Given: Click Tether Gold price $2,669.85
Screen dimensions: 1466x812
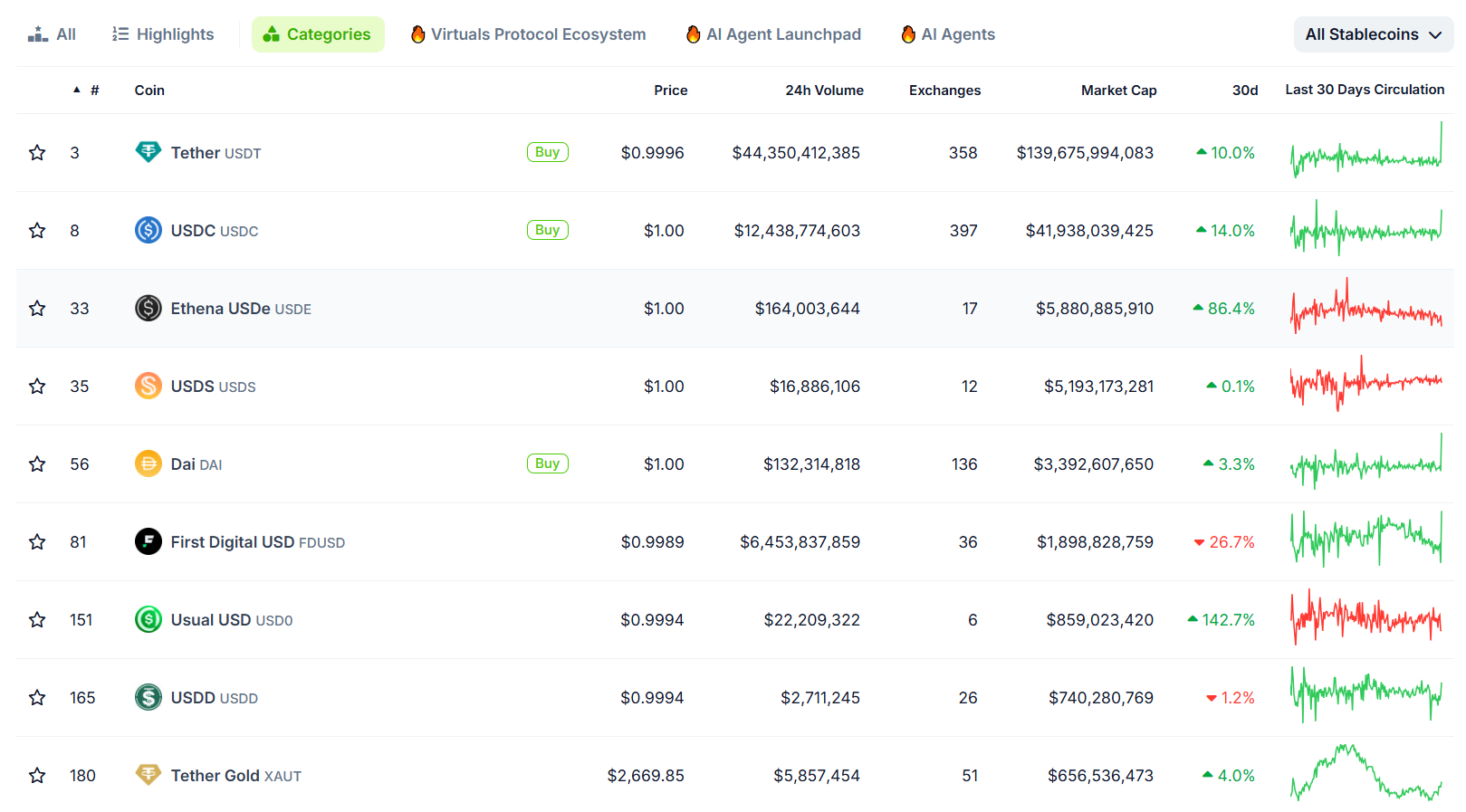Looking at the screenshot, I should click(x=646, y=776).
